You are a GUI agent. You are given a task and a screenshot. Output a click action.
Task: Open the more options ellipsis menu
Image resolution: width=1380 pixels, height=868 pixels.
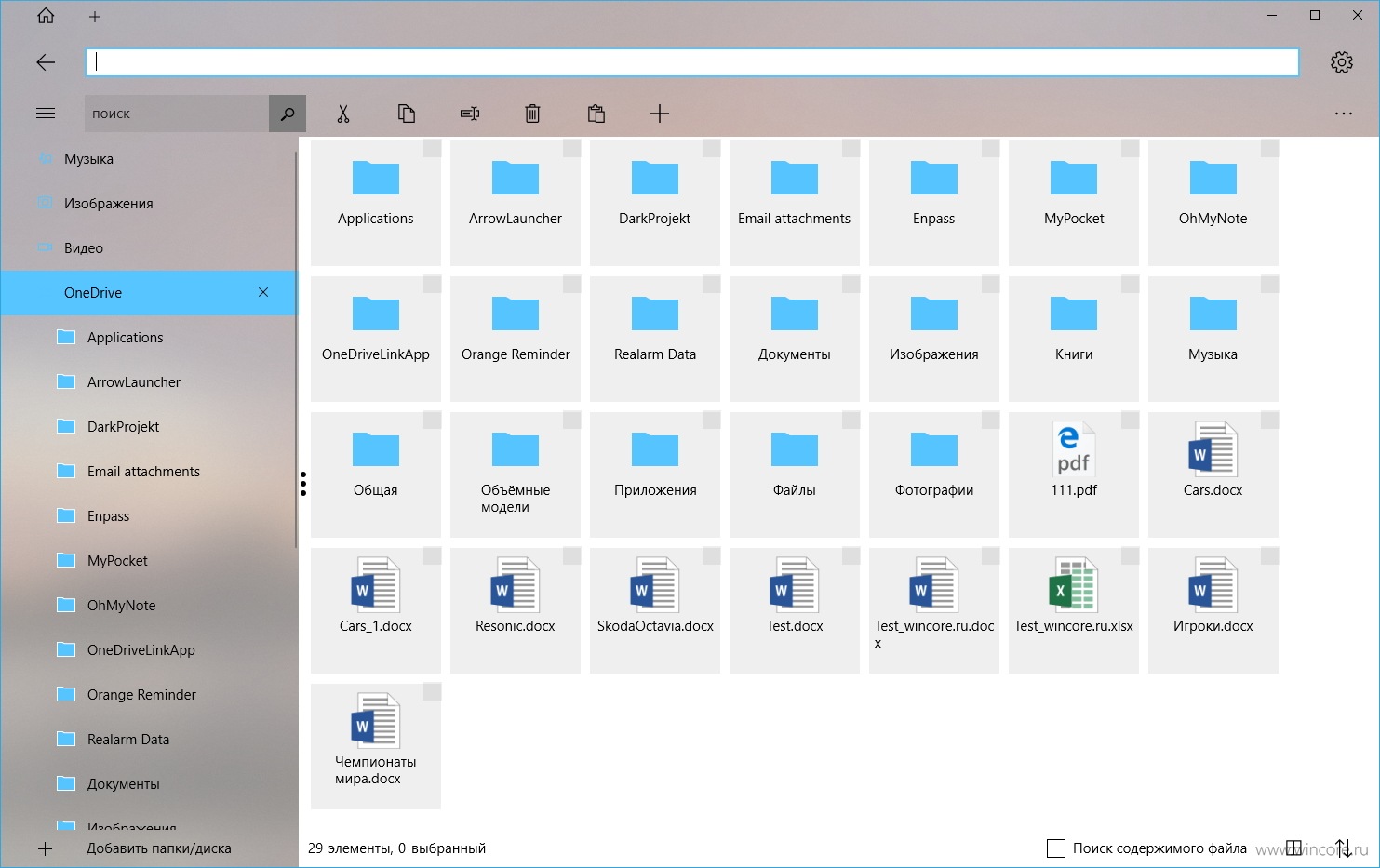[1344, 114]
